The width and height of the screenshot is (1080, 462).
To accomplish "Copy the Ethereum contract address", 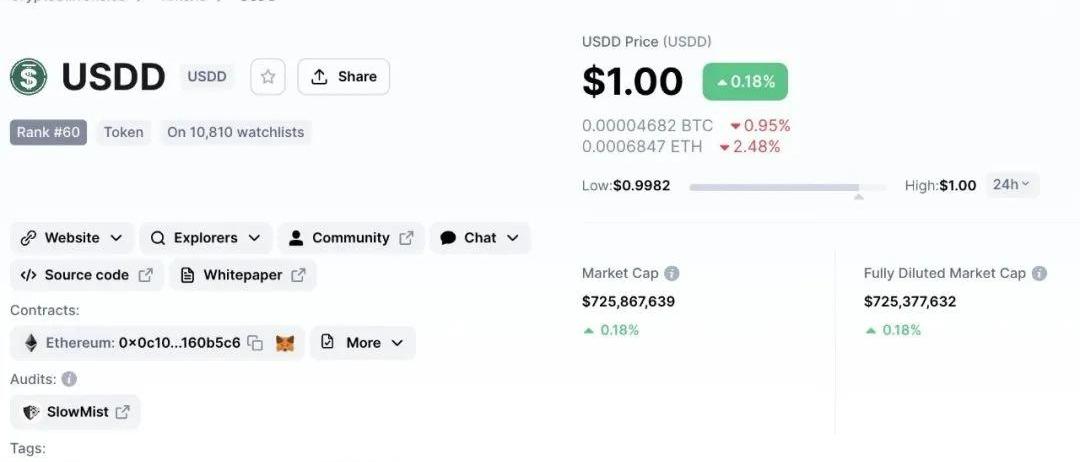I will [256, 343].
